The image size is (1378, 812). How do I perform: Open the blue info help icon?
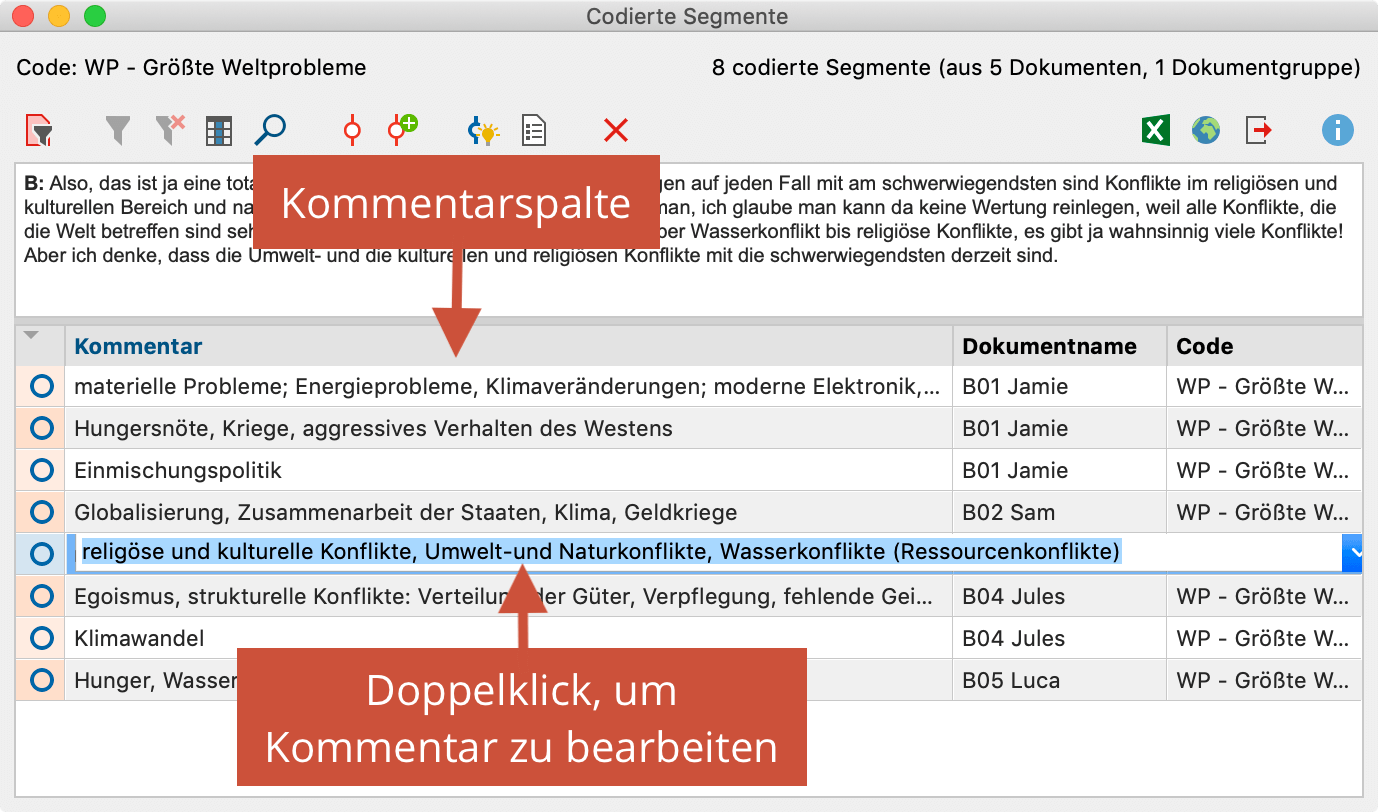[1337, 130]
